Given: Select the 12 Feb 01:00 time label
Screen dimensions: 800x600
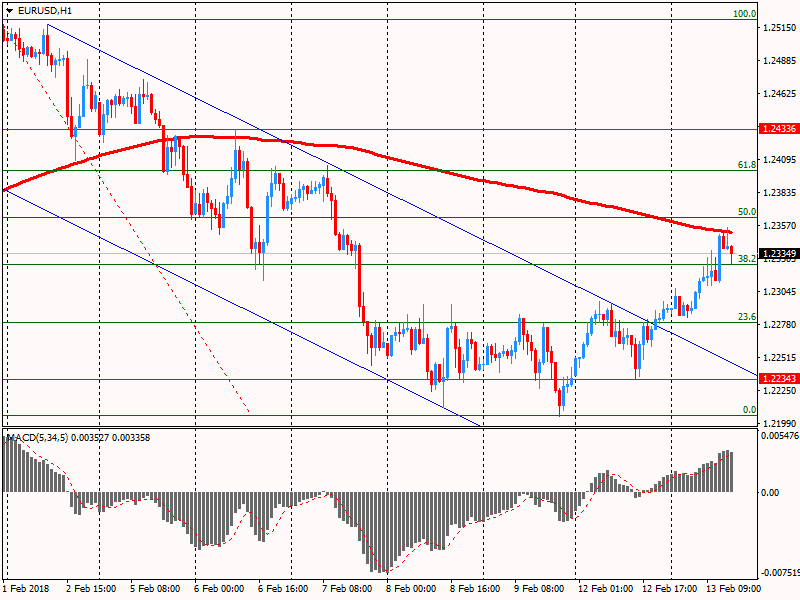Looking at the screenshot, I should pos(606,589).
